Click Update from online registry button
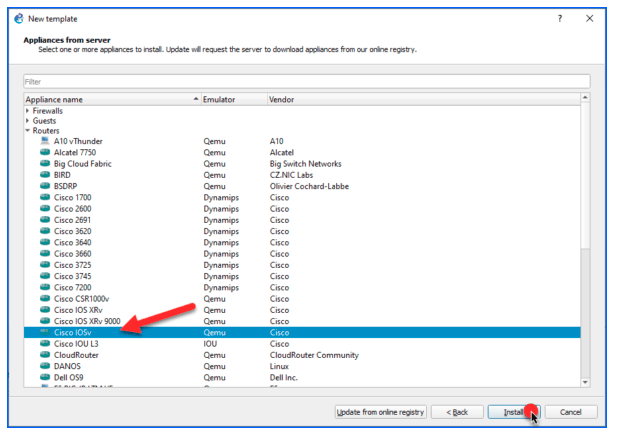The height and width of the screenshot is (434, 620). click(381, 412)
